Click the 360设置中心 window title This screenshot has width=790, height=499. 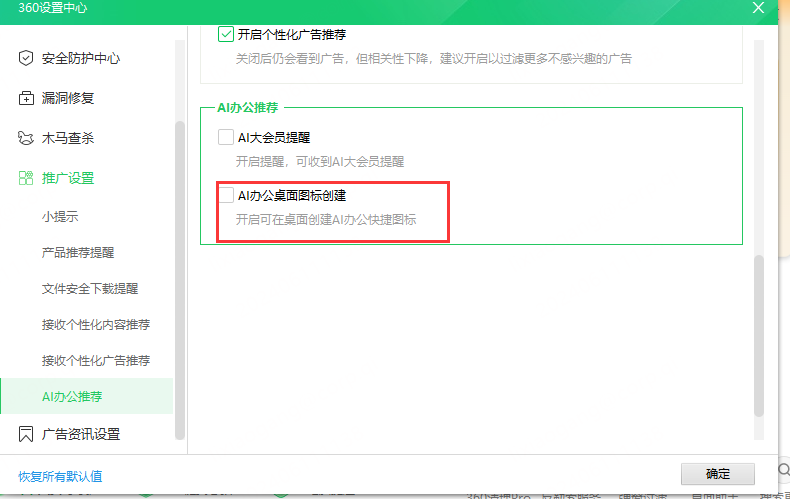click(x=52, y=8)
